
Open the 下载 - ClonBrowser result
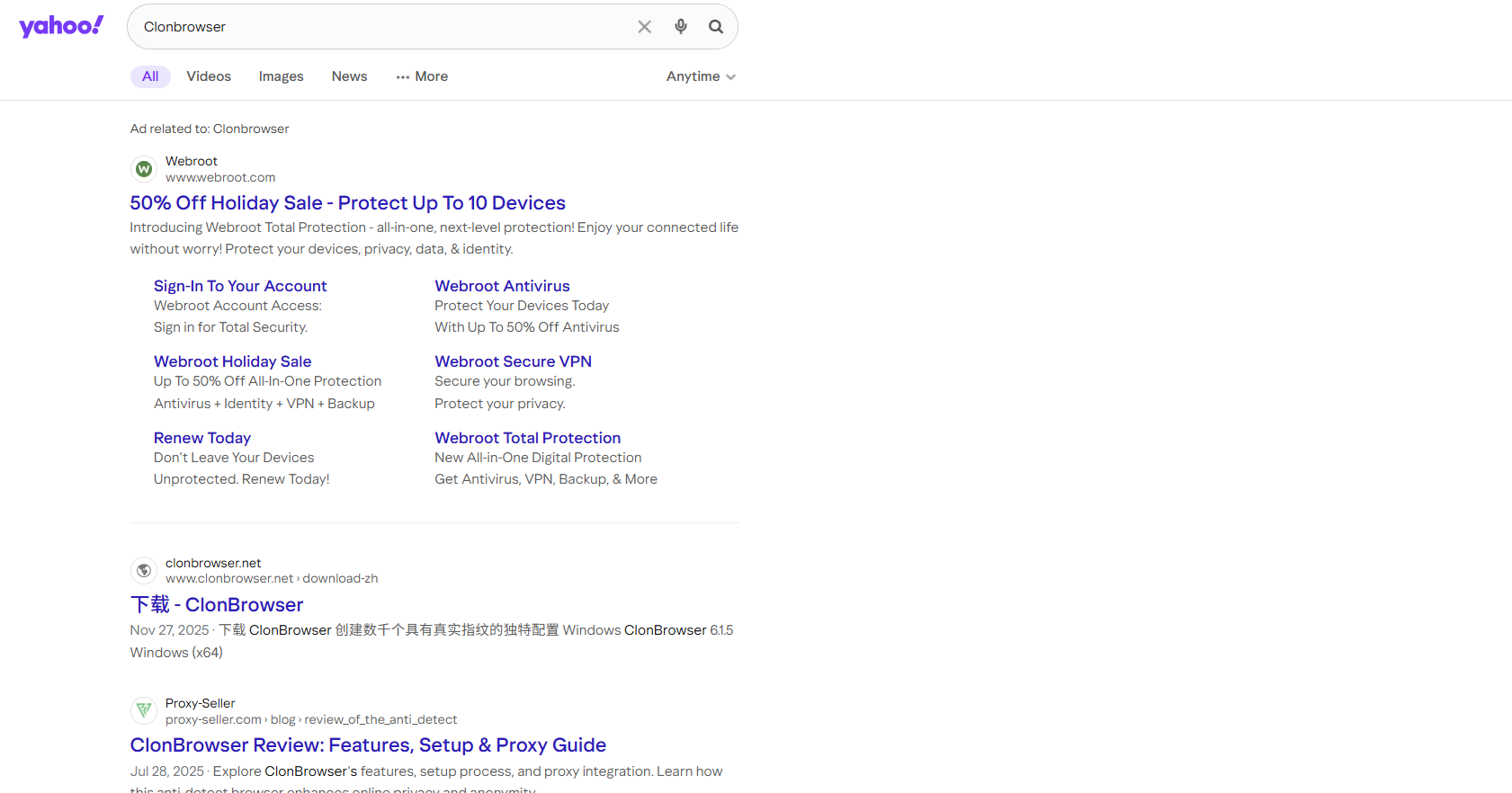(217, 605)
